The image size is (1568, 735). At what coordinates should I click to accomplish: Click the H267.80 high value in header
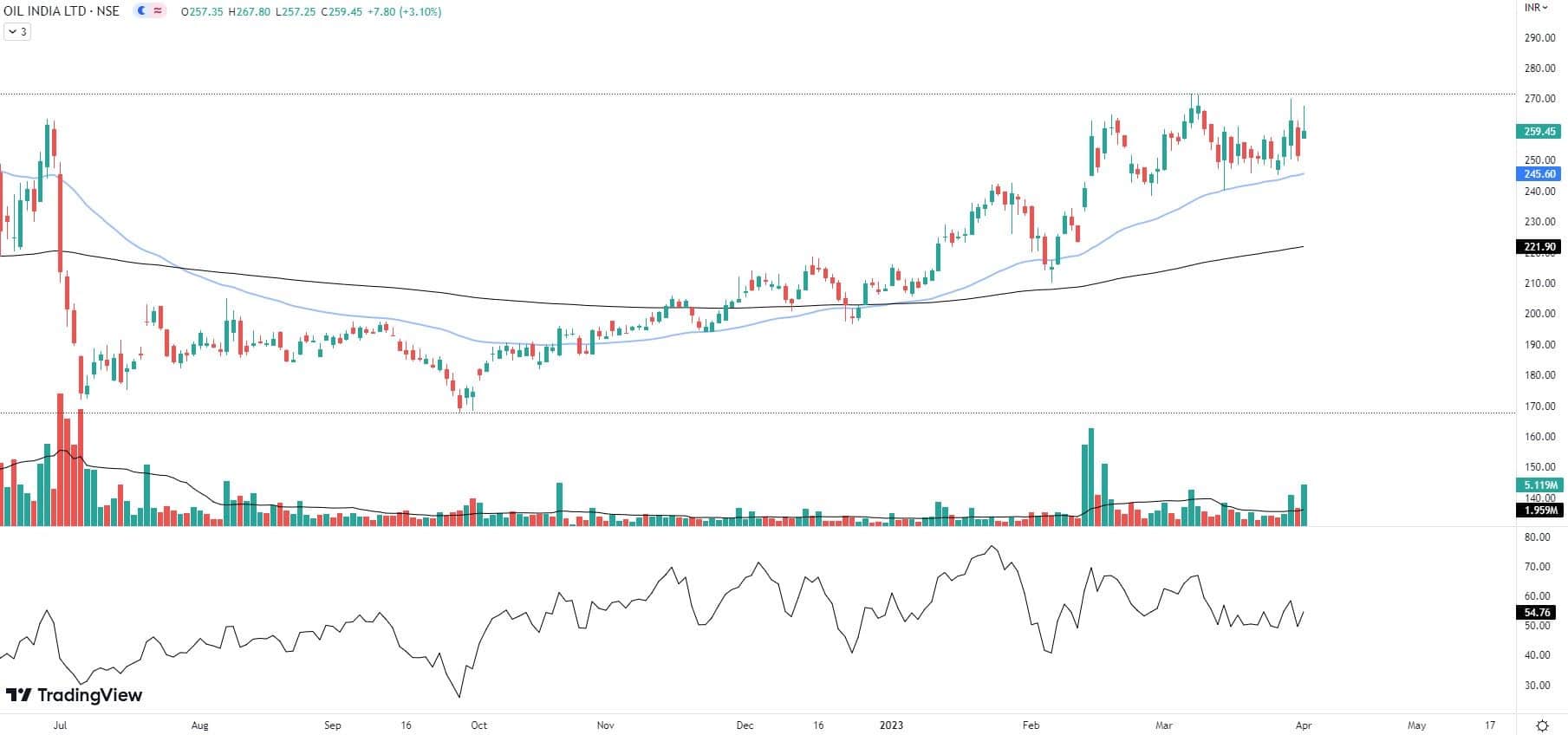248,12
